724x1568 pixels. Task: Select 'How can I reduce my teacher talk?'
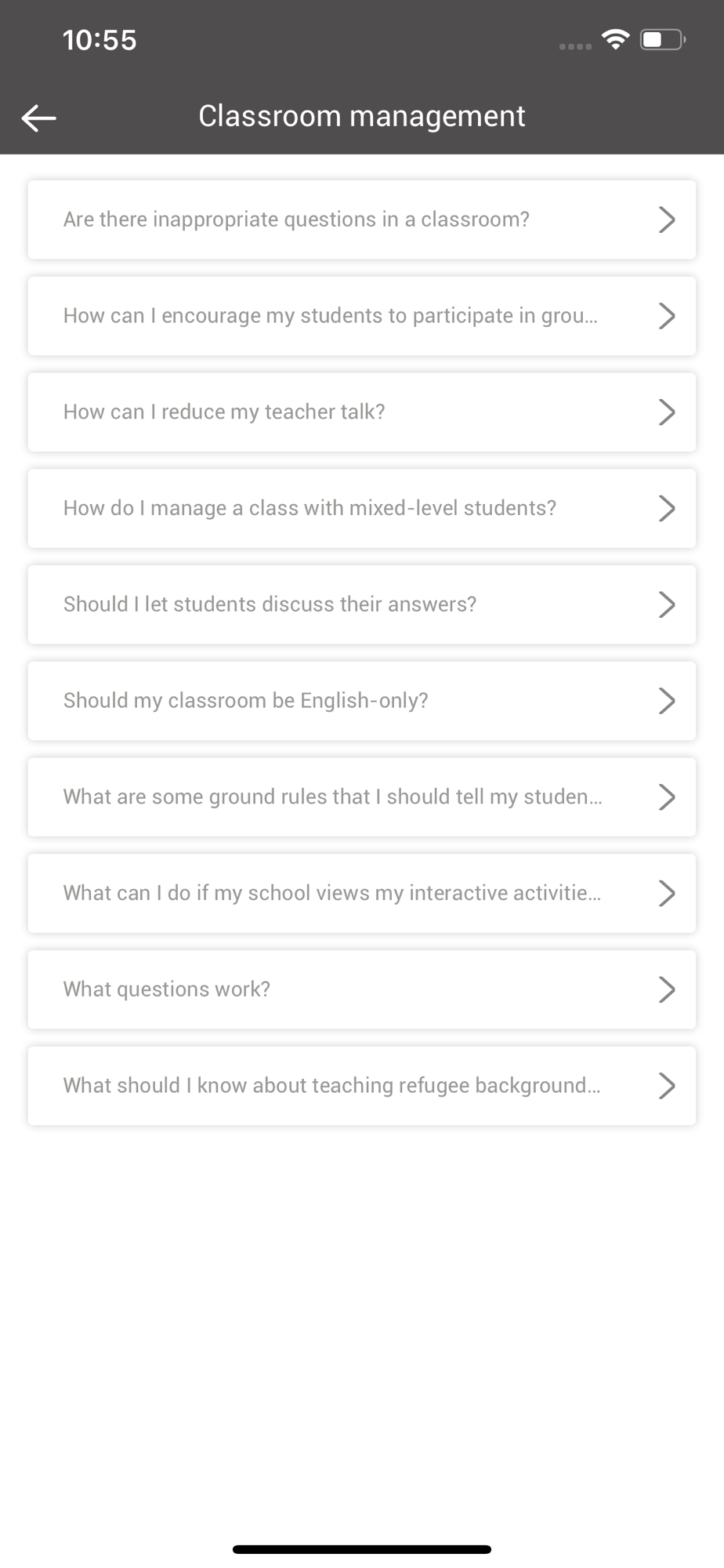(362, 412)
